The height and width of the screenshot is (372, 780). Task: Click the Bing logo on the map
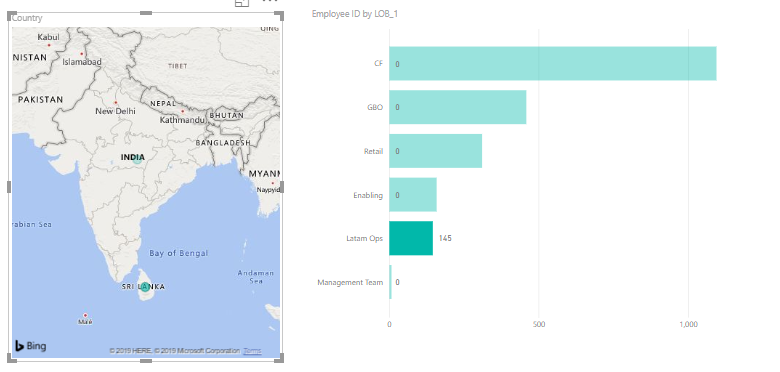30,346
